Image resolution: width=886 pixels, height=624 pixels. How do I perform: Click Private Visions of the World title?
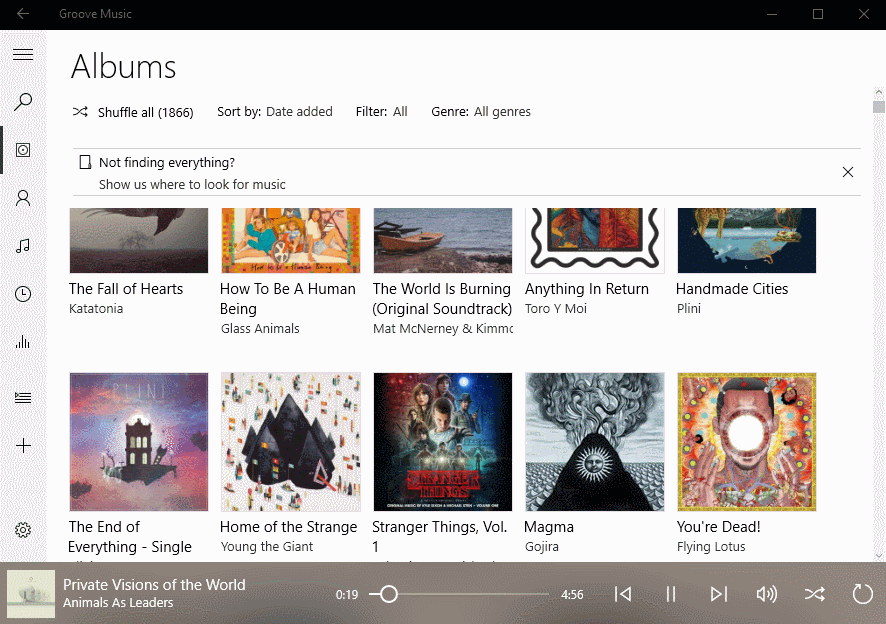[154, 584]
